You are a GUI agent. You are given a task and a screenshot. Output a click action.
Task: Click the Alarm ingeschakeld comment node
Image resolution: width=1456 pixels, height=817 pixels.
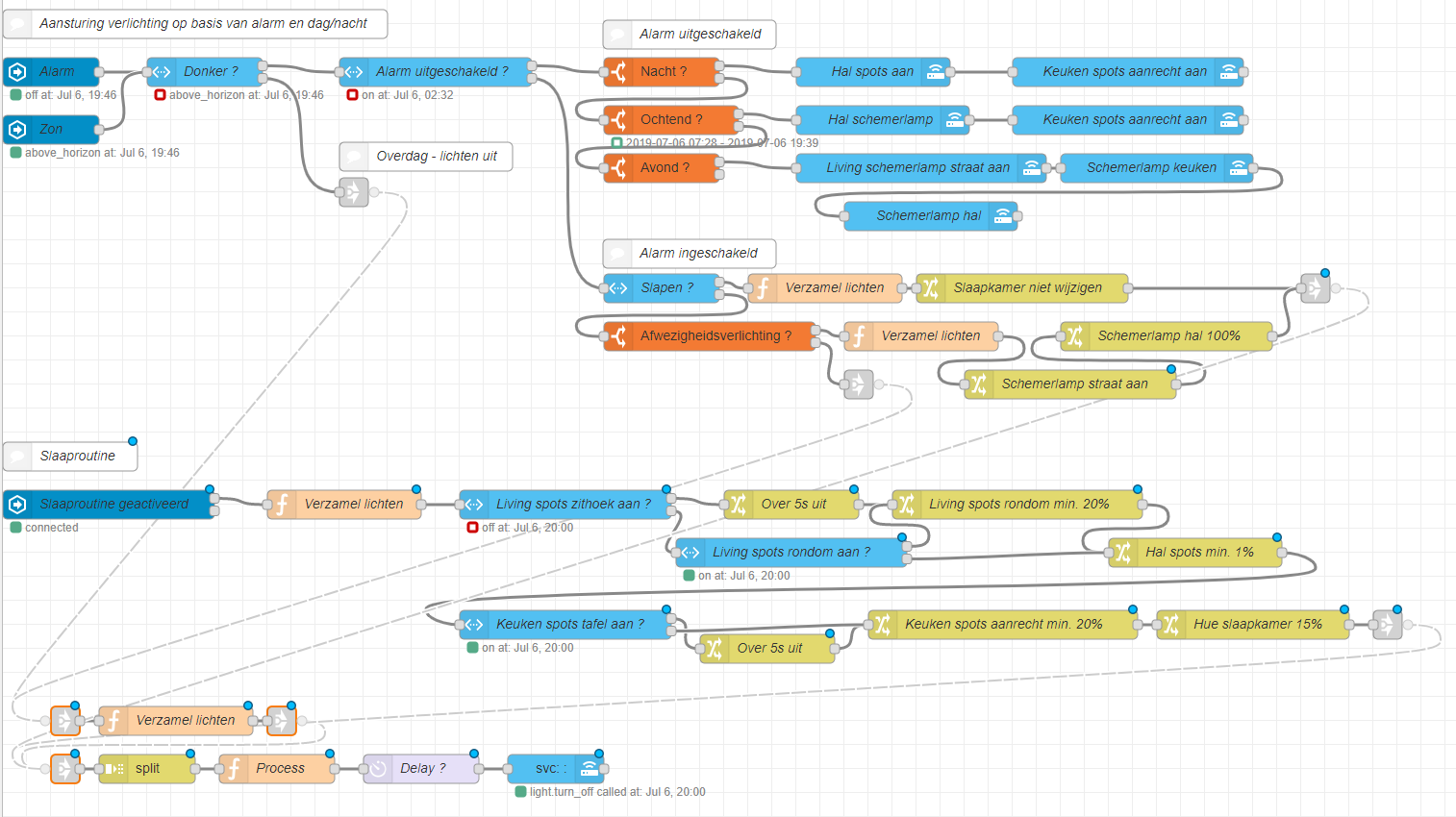697,254
